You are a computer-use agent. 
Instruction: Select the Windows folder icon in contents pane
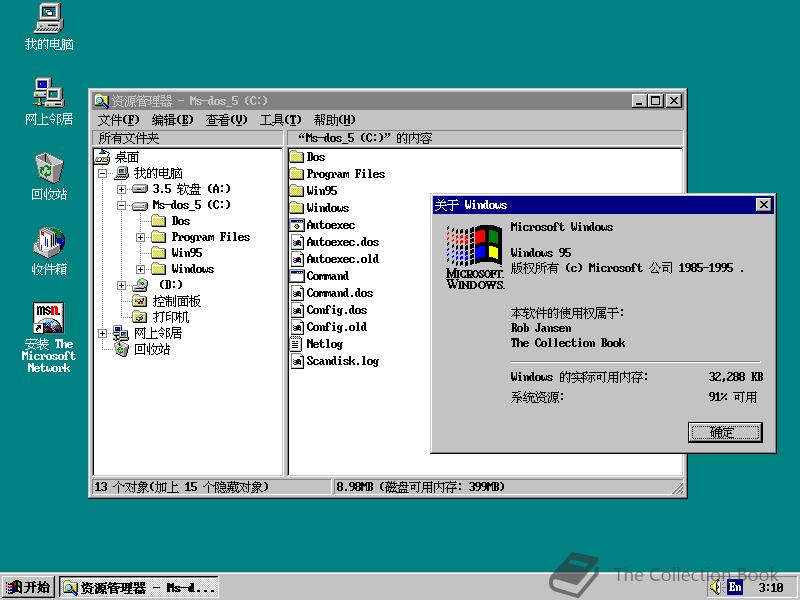click(x=297, y=208)
